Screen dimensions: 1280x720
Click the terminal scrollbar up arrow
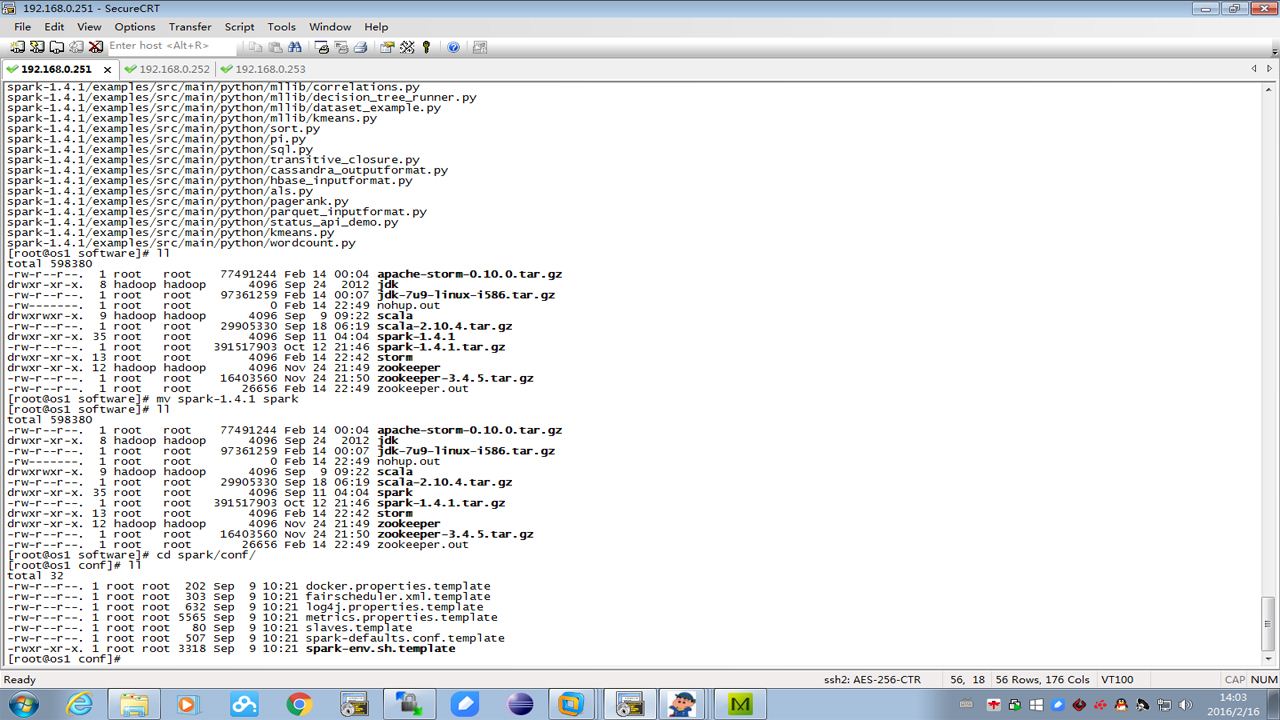coord(1269,89)
